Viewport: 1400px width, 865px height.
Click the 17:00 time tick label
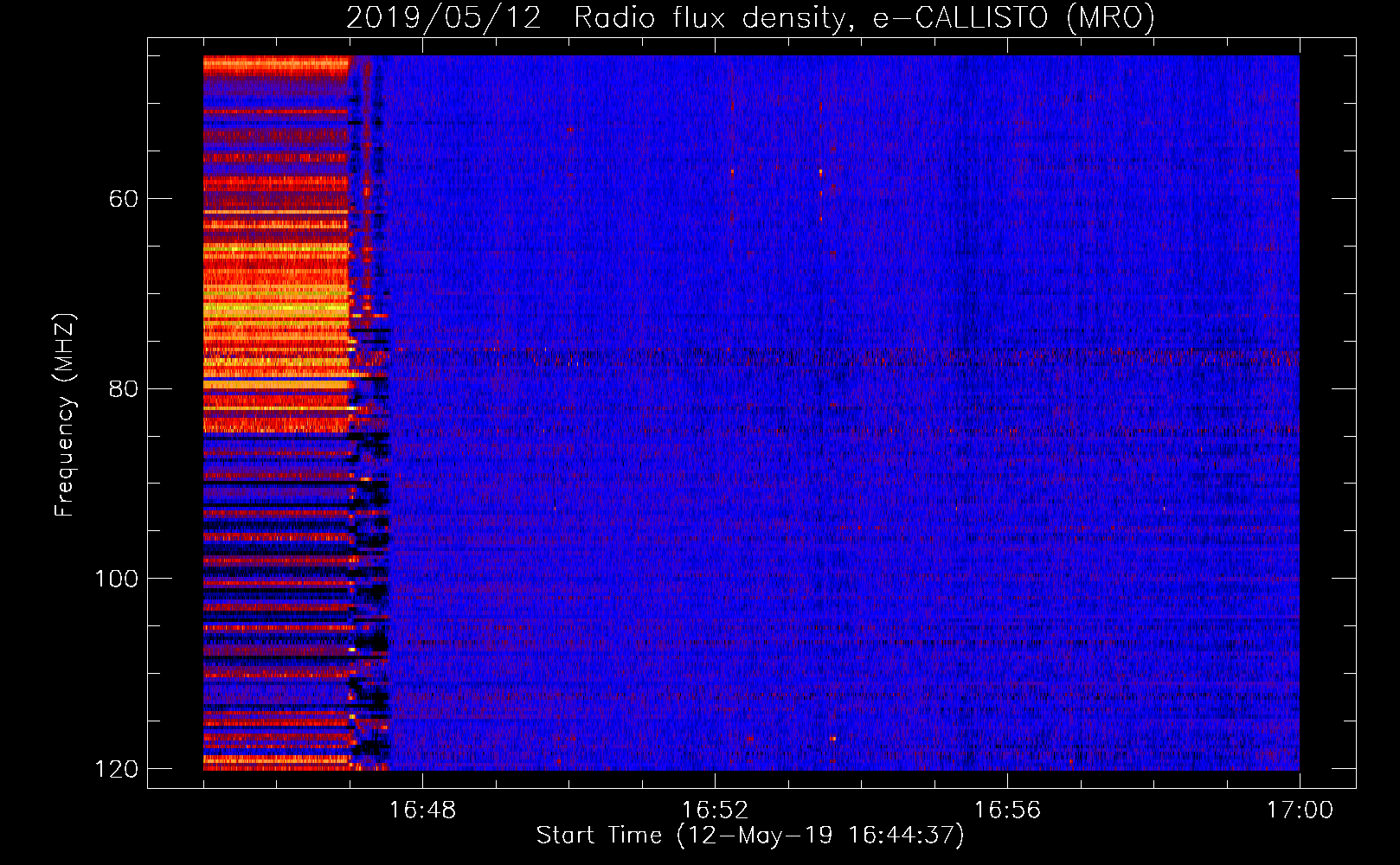pyautogui.click(x=1300, y=810)
